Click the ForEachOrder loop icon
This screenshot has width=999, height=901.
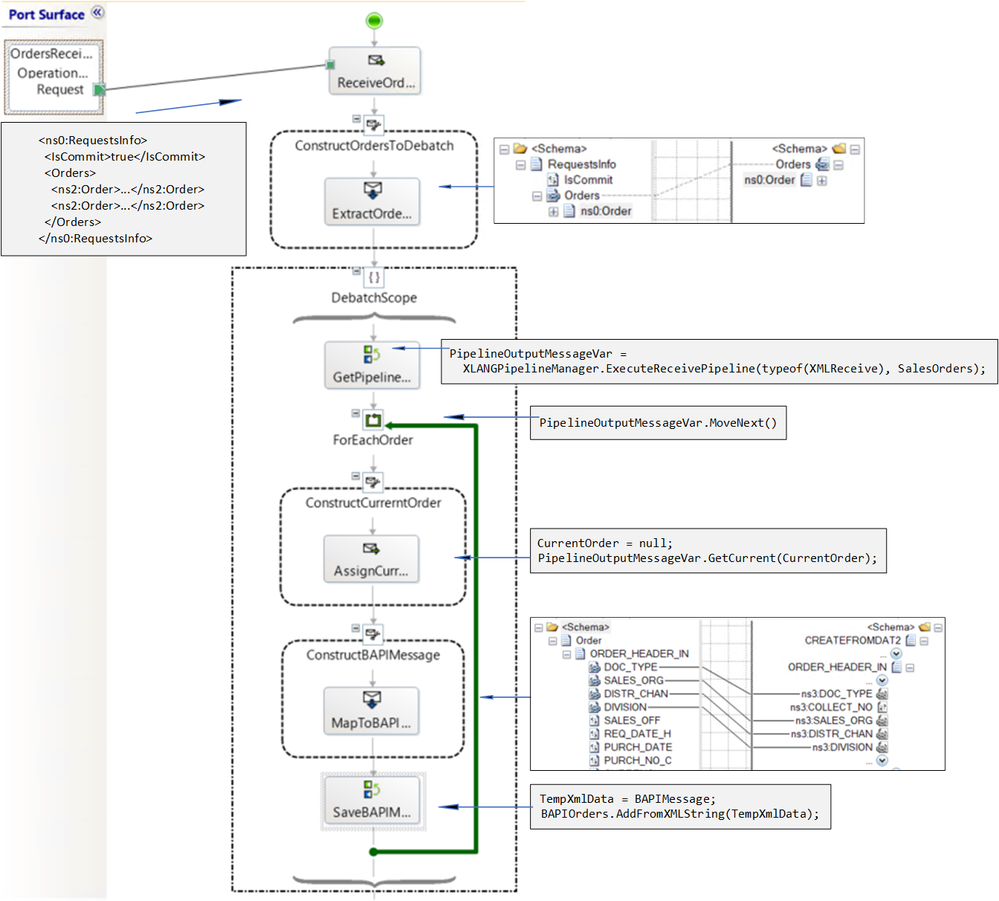[x=373, y=419]
